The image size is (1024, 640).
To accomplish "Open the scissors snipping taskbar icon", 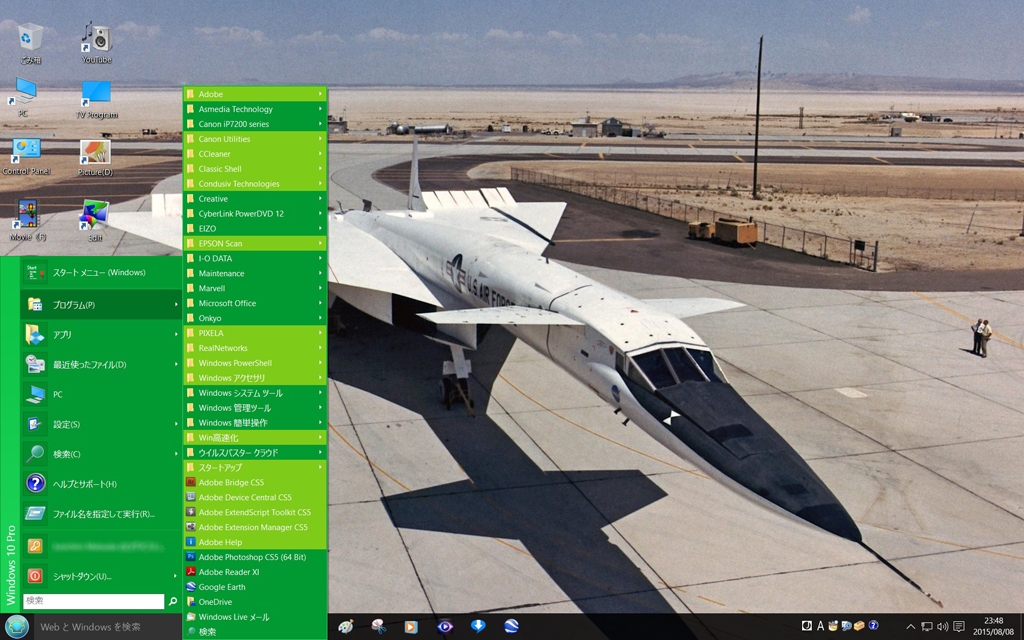I will click(x=378, y=627).
